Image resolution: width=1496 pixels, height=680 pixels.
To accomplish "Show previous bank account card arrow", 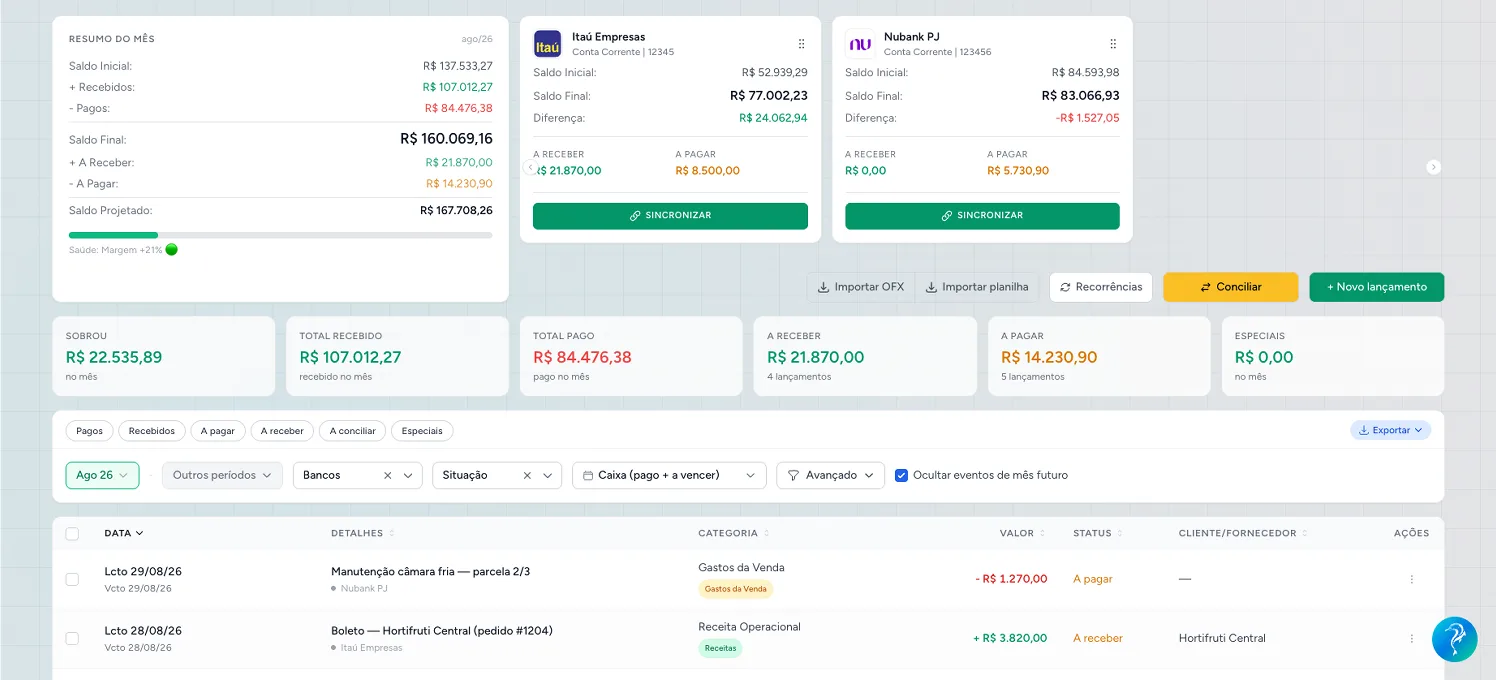I will tap(531, 167).
